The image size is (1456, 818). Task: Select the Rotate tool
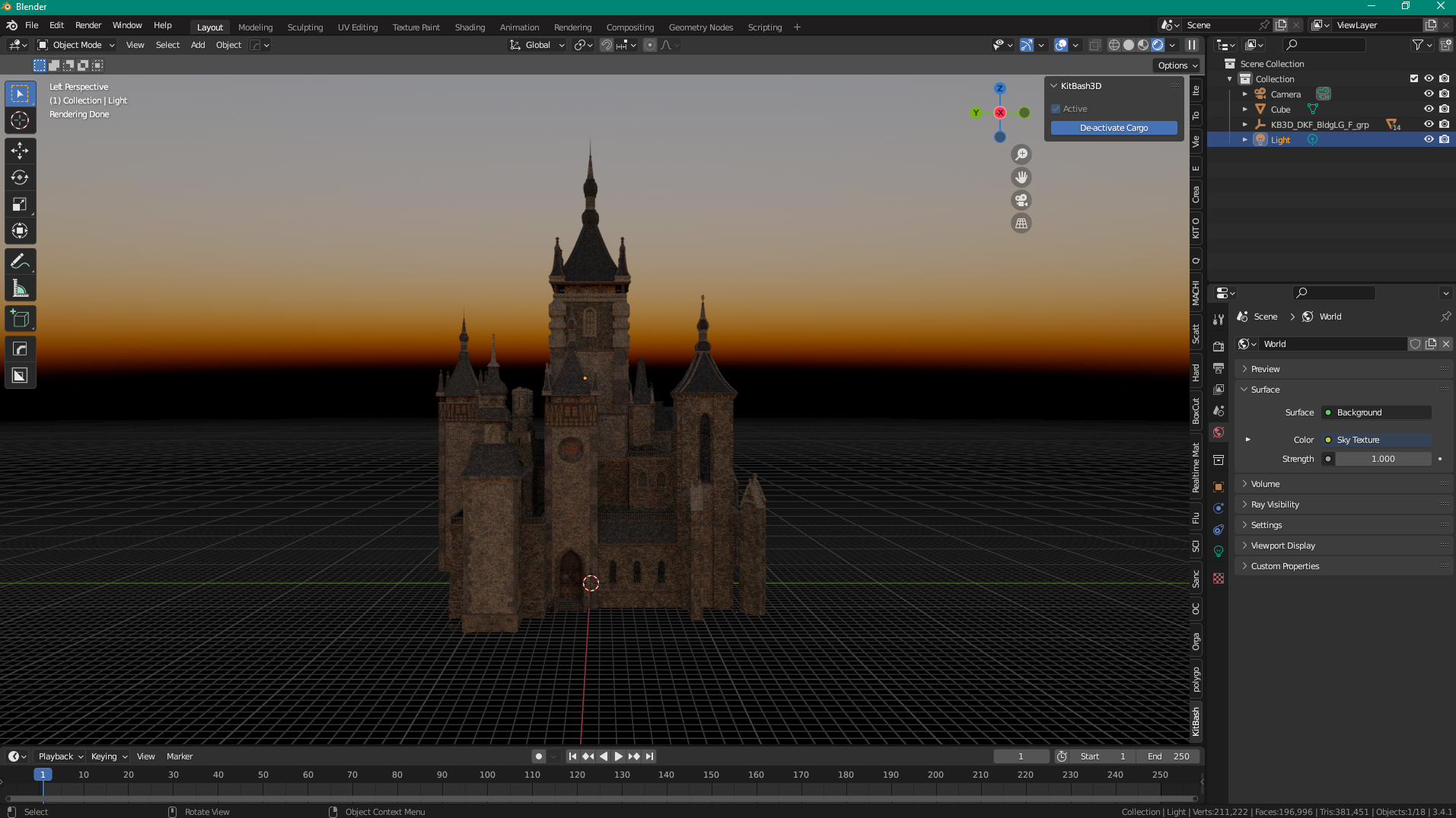point(20,177)
